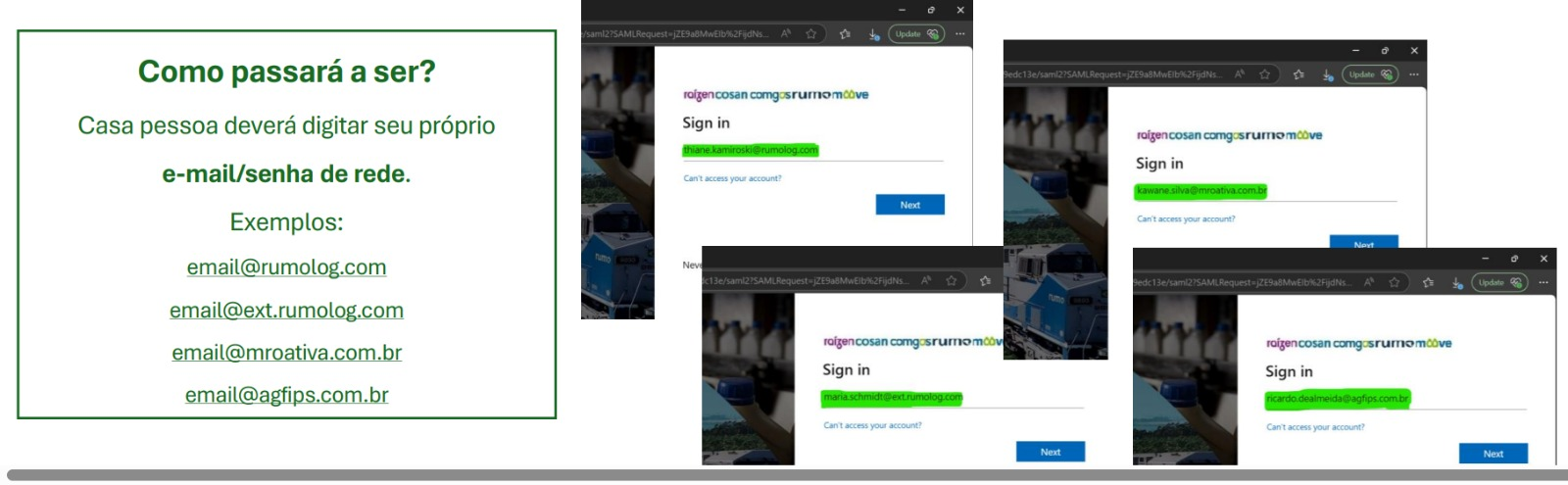Open three-dot menu in thiane.kamiroski window
The width and height of the screenshot is (1568, 485).
click(960, 33)
